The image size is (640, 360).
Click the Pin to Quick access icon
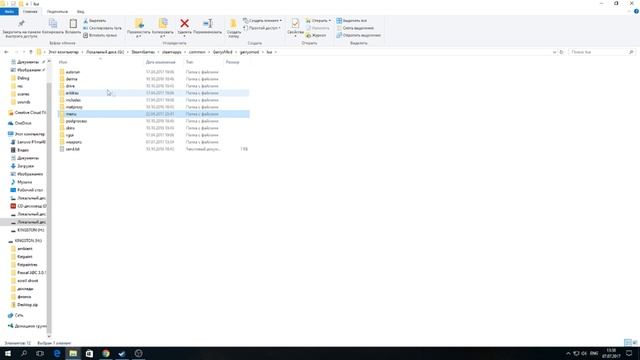tap(21, 24)
